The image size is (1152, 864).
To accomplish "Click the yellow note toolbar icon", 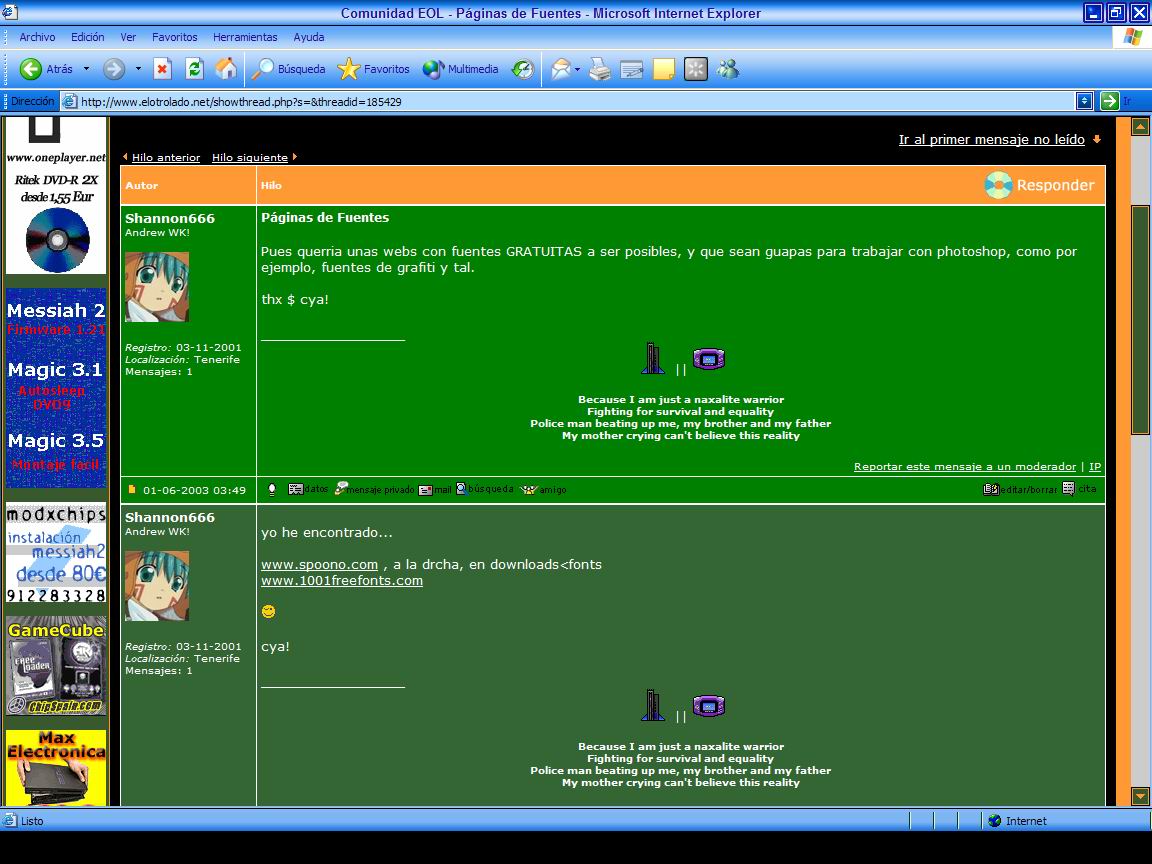I will click(x=663, y=69).
